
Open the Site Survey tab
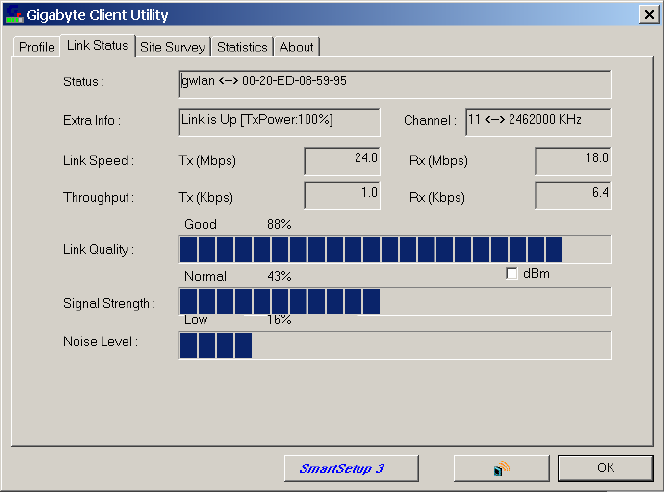(x=172, y=47)
